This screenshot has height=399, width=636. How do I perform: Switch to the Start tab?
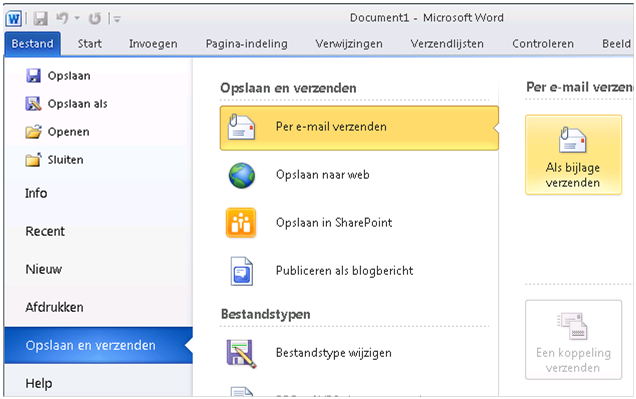click(90, 43)
